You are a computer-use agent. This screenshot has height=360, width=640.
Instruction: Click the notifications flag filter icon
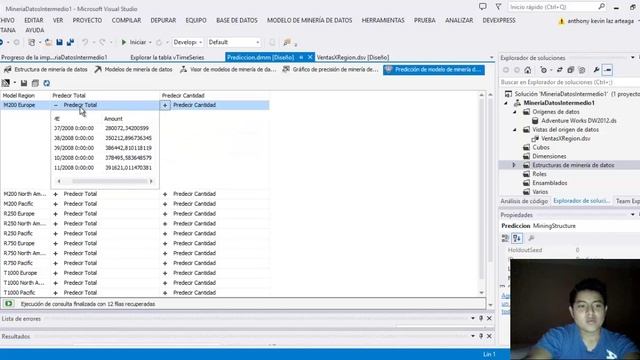pos(498,7)
